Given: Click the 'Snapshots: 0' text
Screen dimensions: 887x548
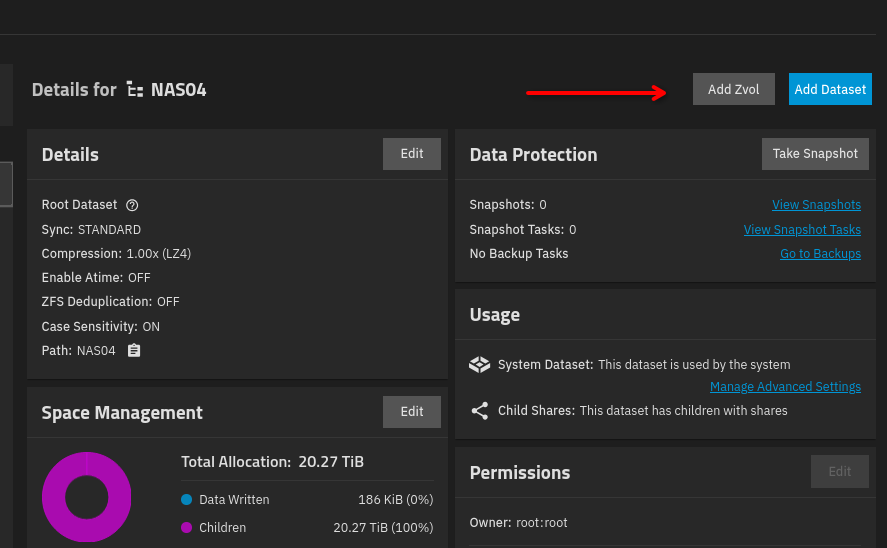Looking at the screenshot, I should tap(508, 205).
